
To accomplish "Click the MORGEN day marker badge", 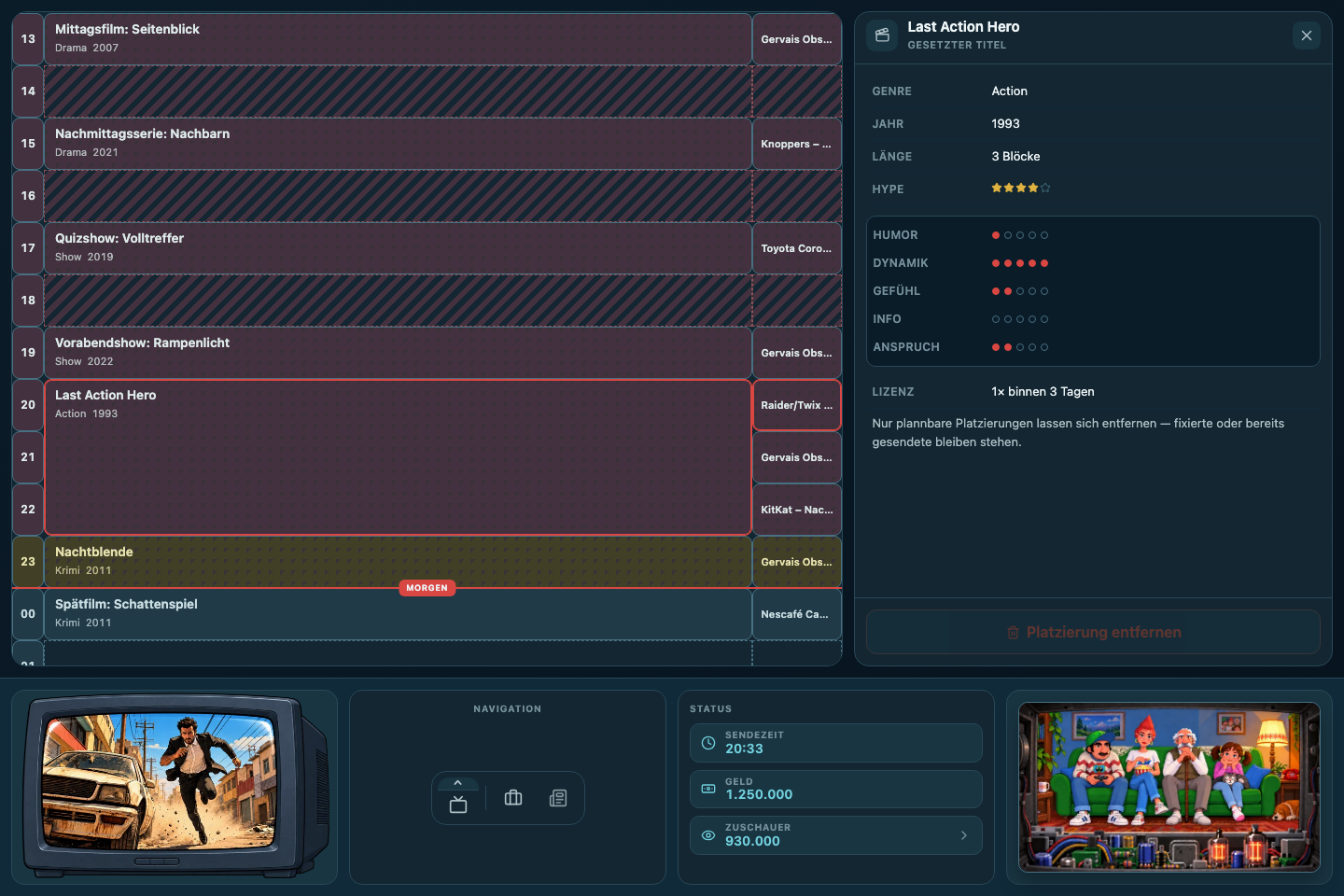I will click(x=427, y=588).
